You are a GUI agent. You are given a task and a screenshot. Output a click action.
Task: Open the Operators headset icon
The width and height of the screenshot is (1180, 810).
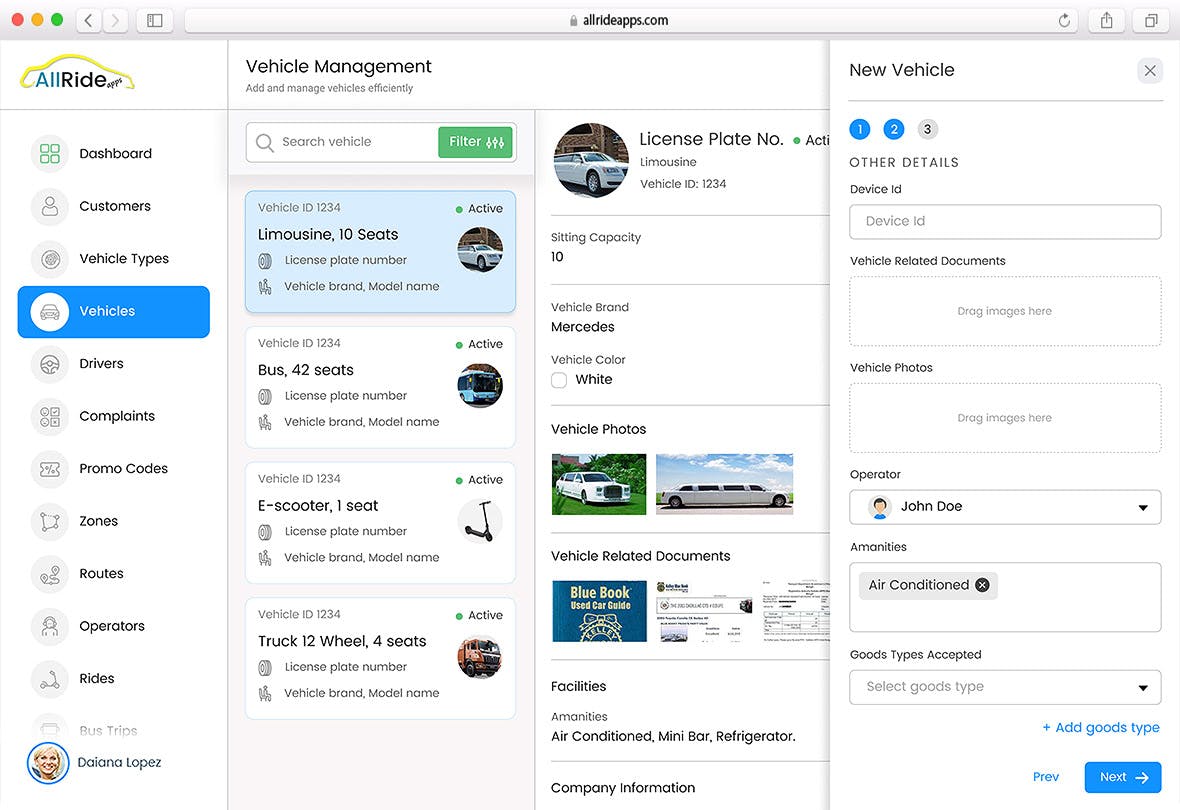coord(50,626)
